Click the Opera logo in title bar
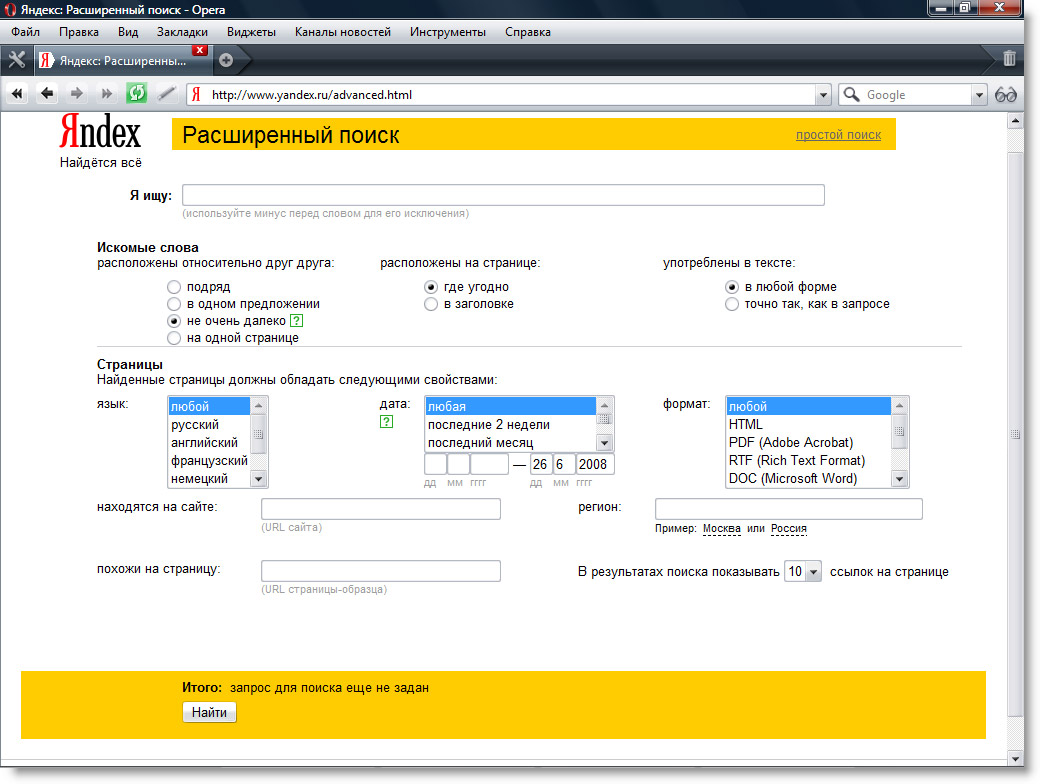Screen dimensions: 1040x784 10,10
